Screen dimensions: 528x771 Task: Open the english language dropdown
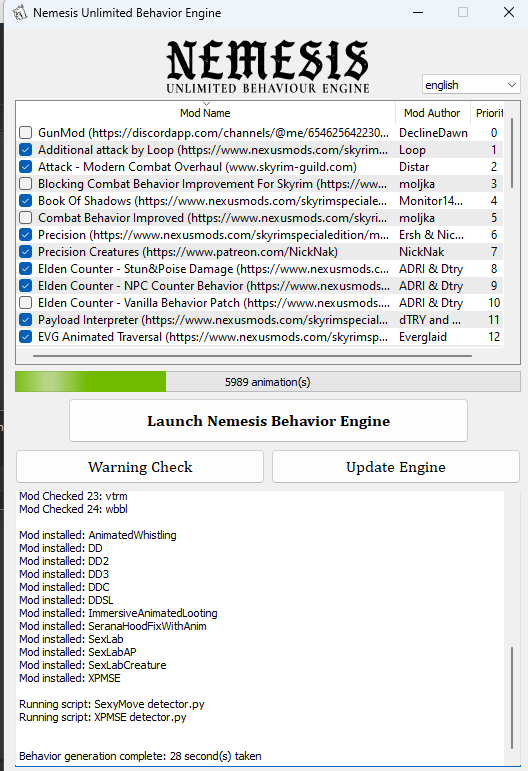(x=471, y=85)
